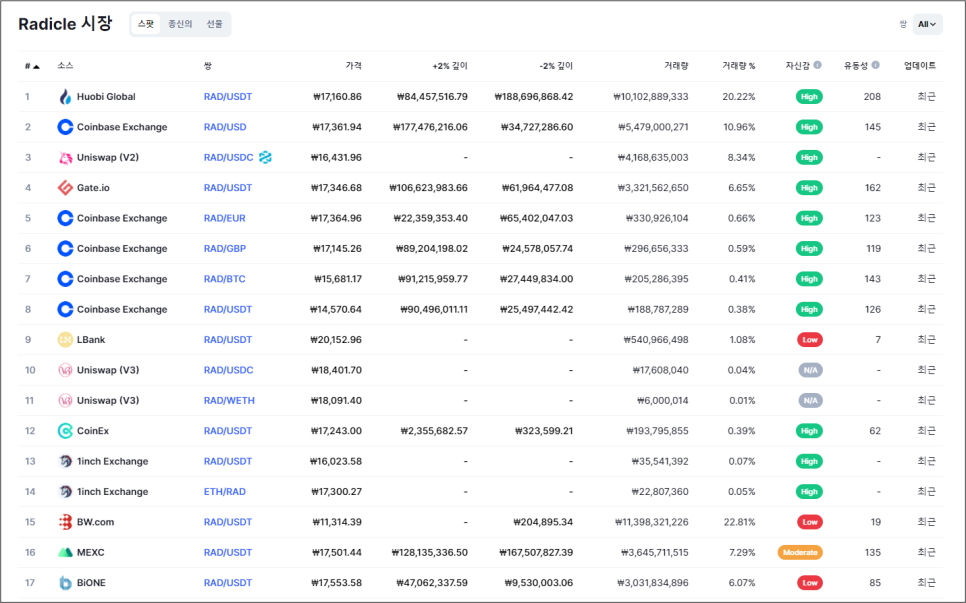Click the Low badge in the BW.com row

(x=810, y=522)
